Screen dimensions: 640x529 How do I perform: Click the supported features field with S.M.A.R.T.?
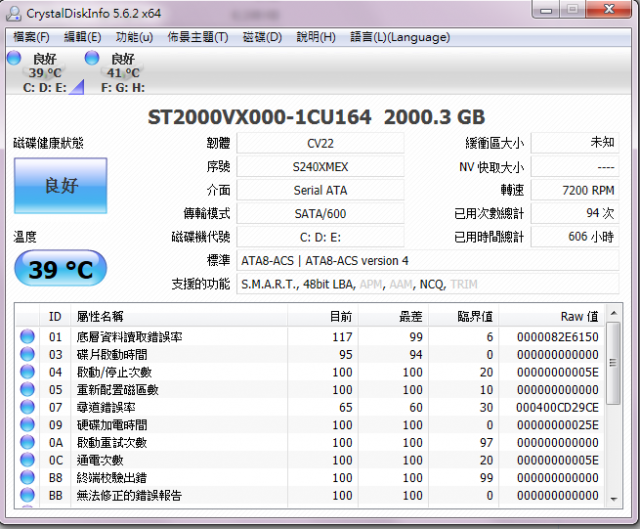point(428,284)
